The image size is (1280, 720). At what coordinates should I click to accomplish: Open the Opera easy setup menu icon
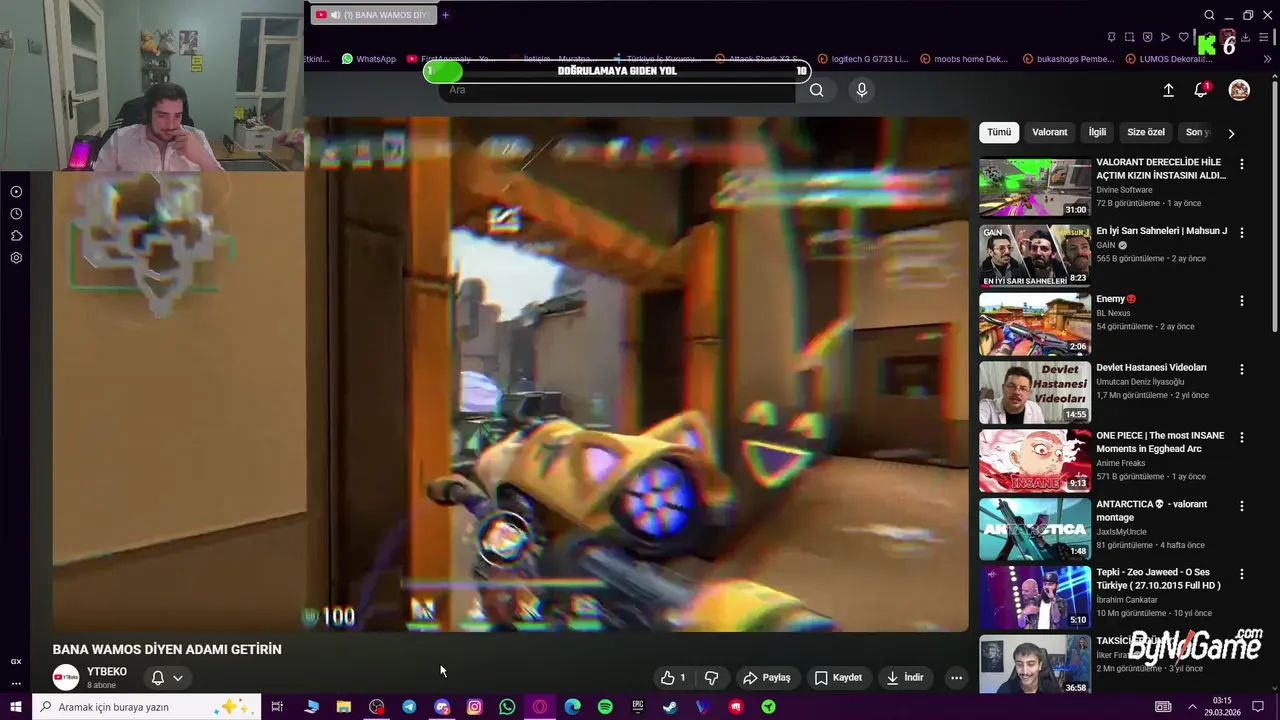point(1265,37)
